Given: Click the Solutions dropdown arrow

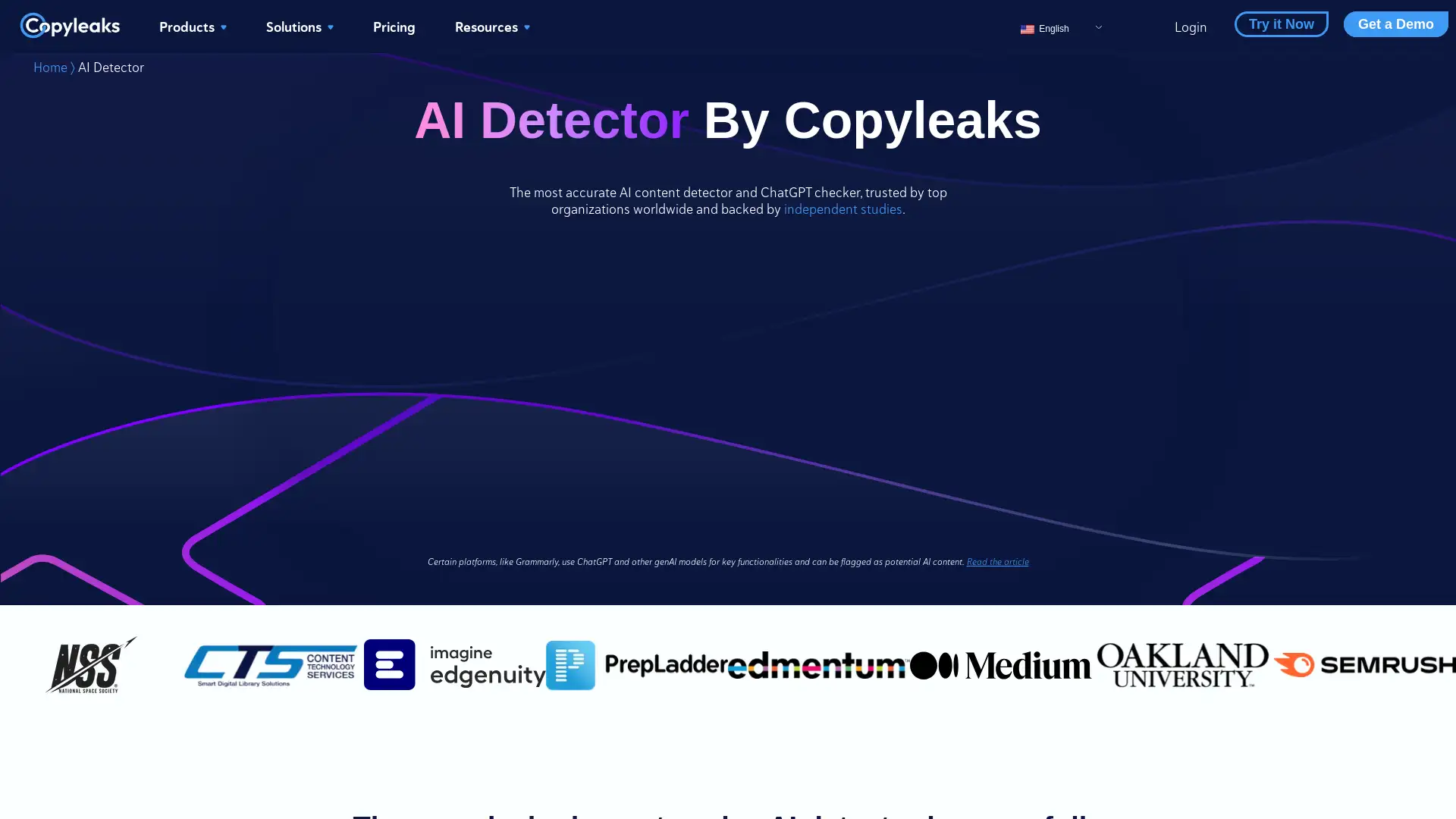Looking at the screenshot, I should pyautogui.click(x=331, y=27).
